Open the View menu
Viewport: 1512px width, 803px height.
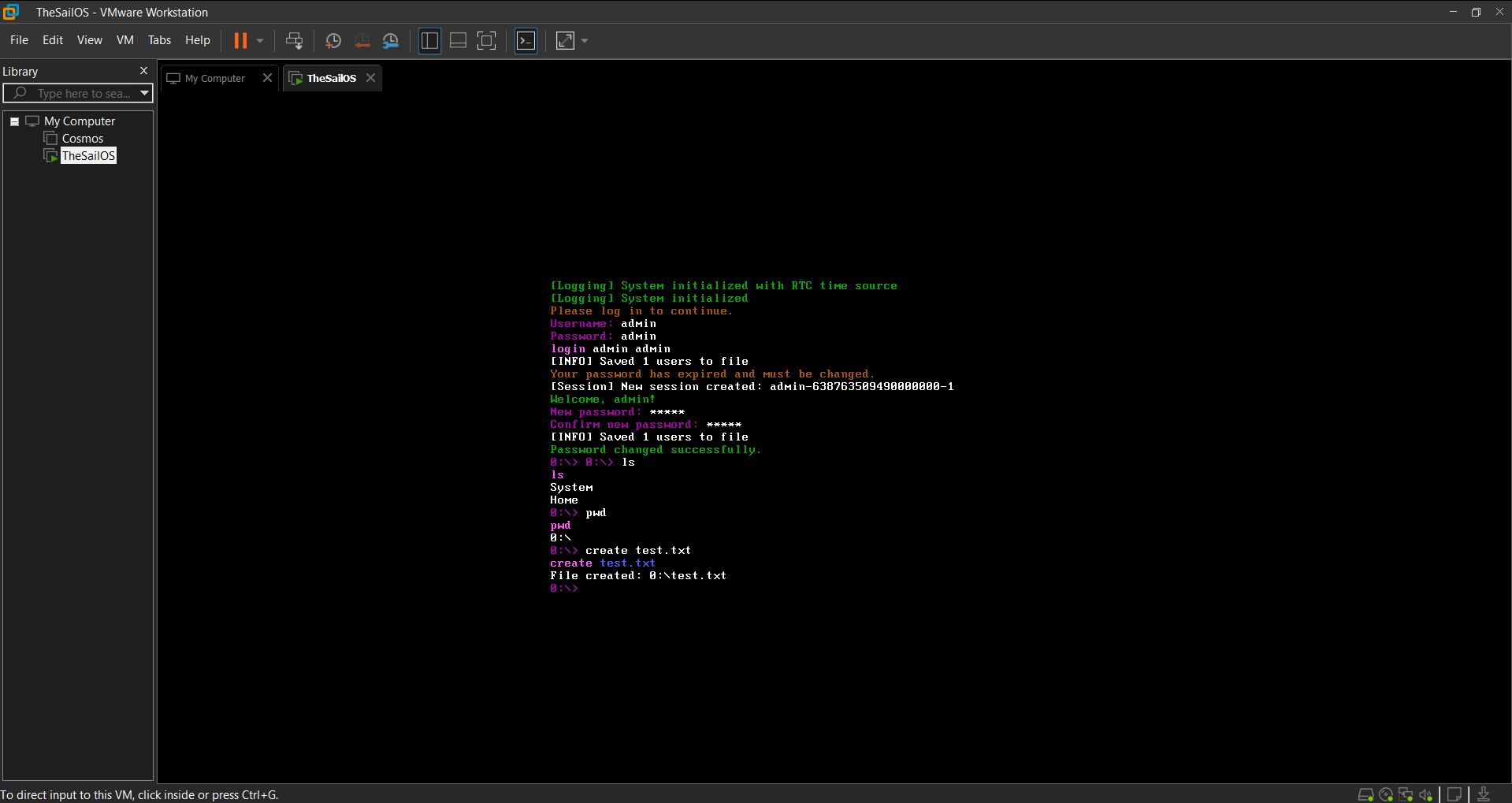[x=90, y=40]
